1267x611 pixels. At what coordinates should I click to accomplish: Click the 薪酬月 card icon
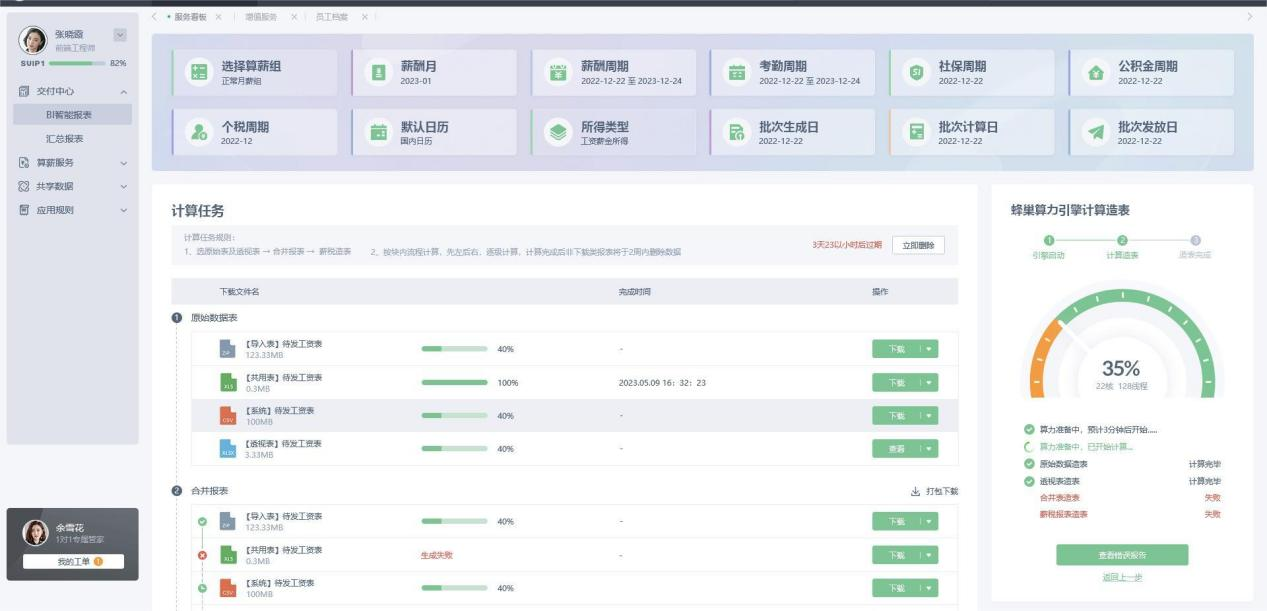(378, 72)
